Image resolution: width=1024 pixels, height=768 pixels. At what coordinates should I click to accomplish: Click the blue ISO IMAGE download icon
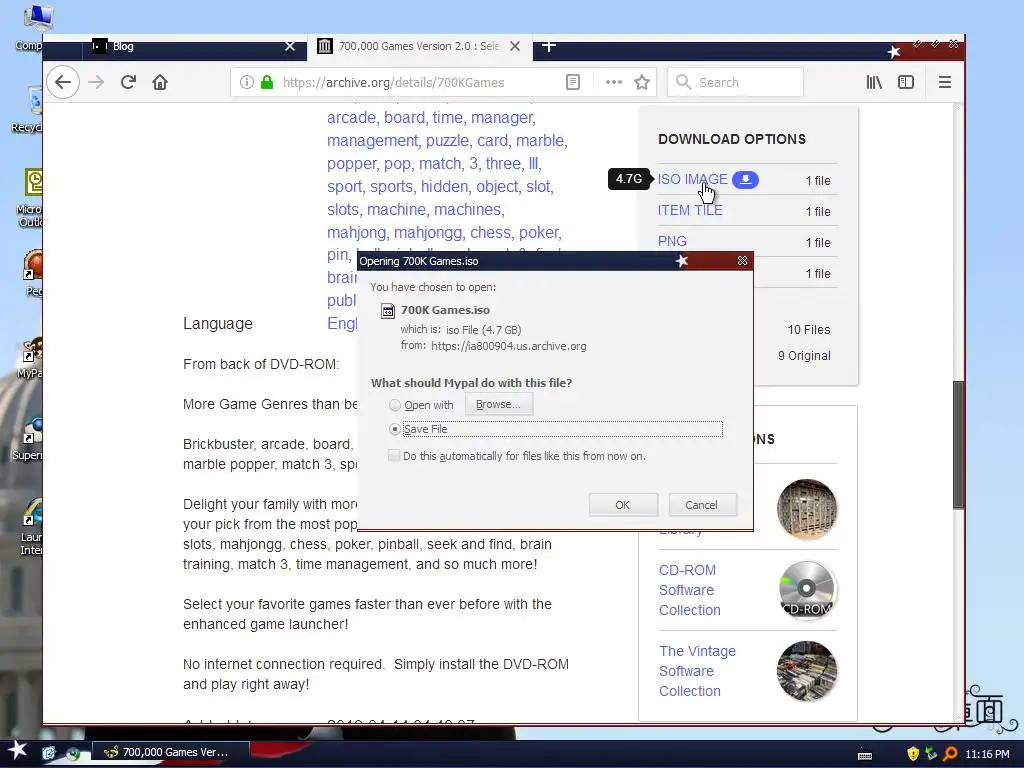(745, 180)
